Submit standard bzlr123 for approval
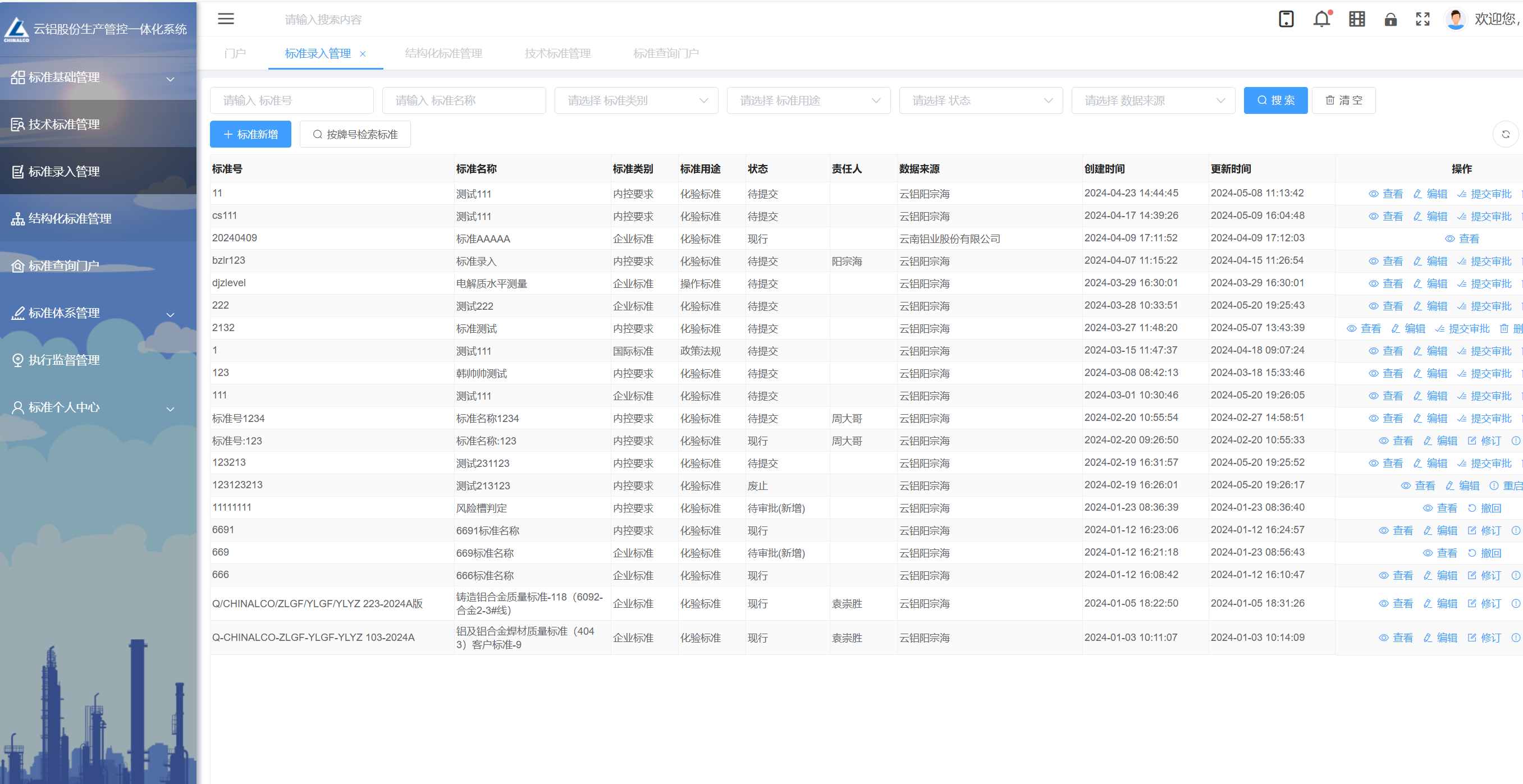 1484,262
